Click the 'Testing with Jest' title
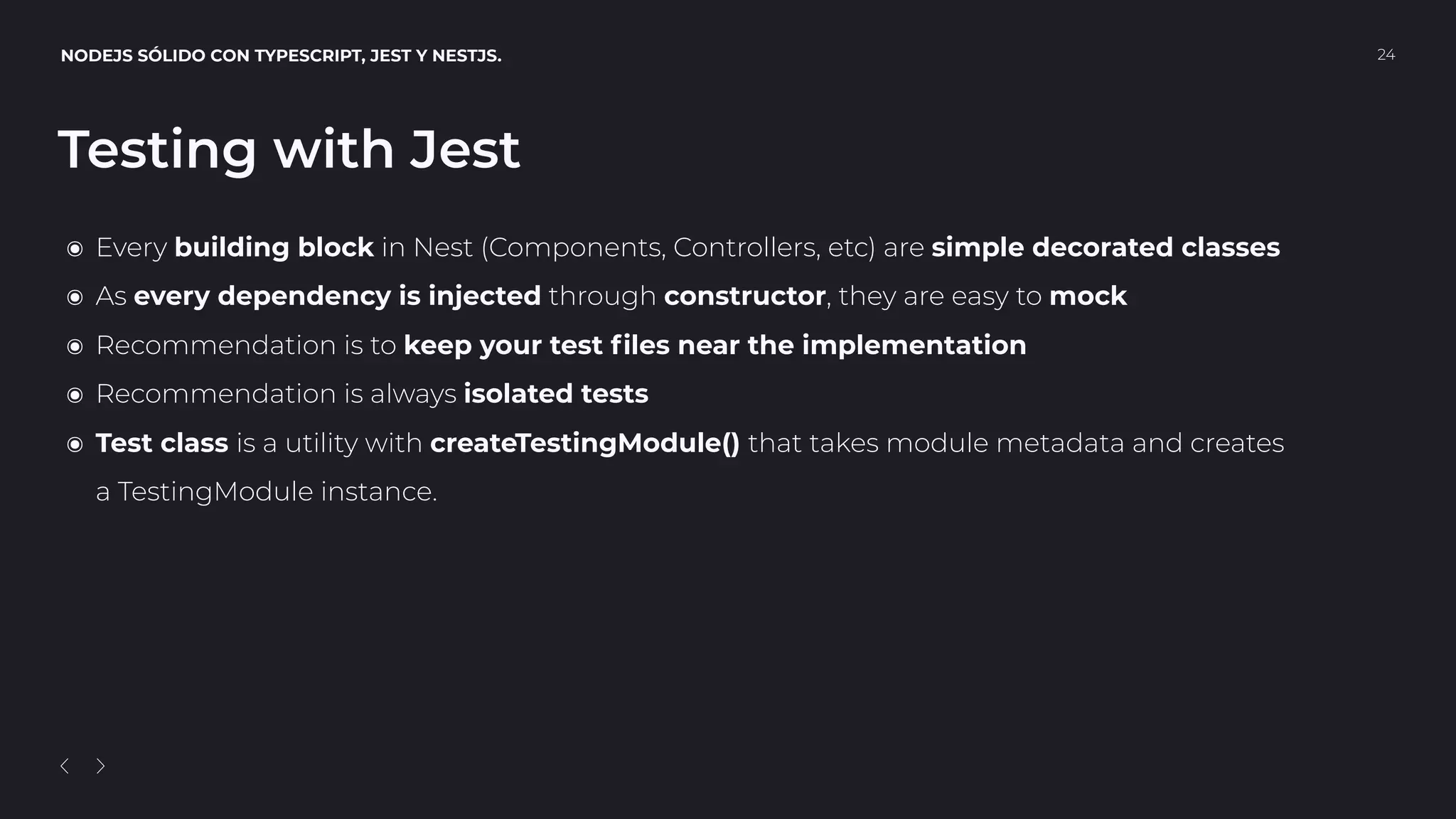 coord(289,149)
